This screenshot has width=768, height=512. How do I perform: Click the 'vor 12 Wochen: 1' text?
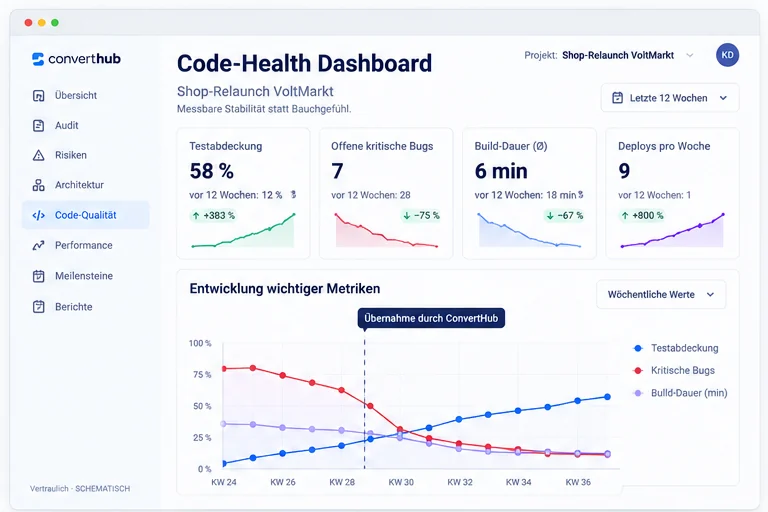coord(654,195)
